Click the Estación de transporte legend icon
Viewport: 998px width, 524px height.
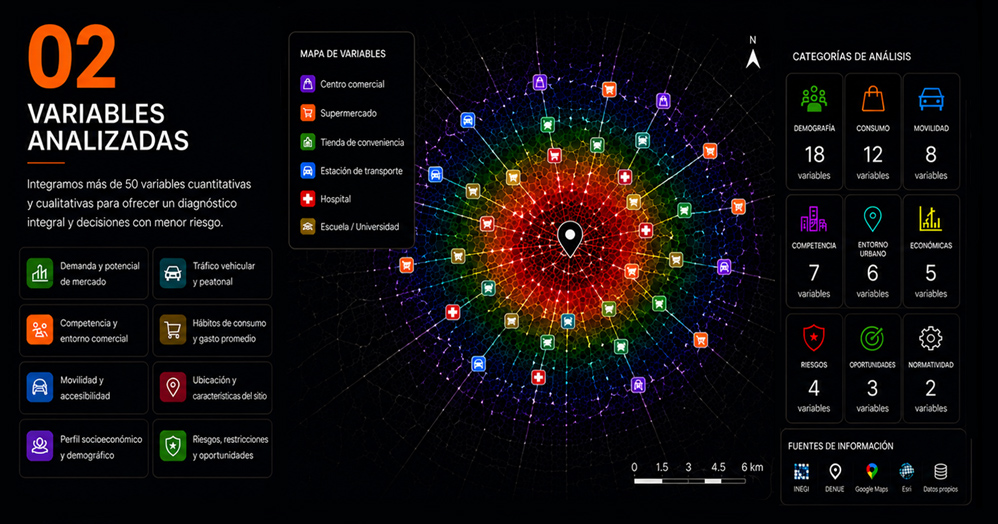click(308, 171)
